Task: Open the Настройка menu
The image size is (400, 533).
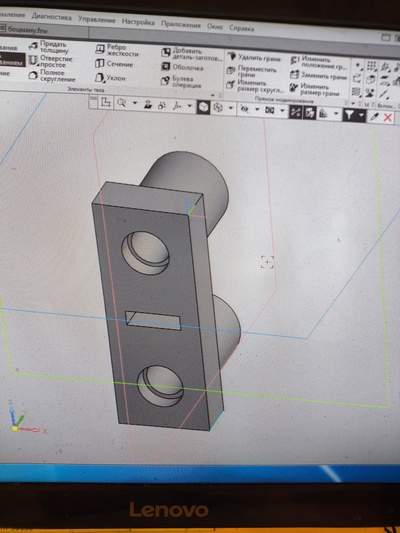Action: [x=138, y=22]
